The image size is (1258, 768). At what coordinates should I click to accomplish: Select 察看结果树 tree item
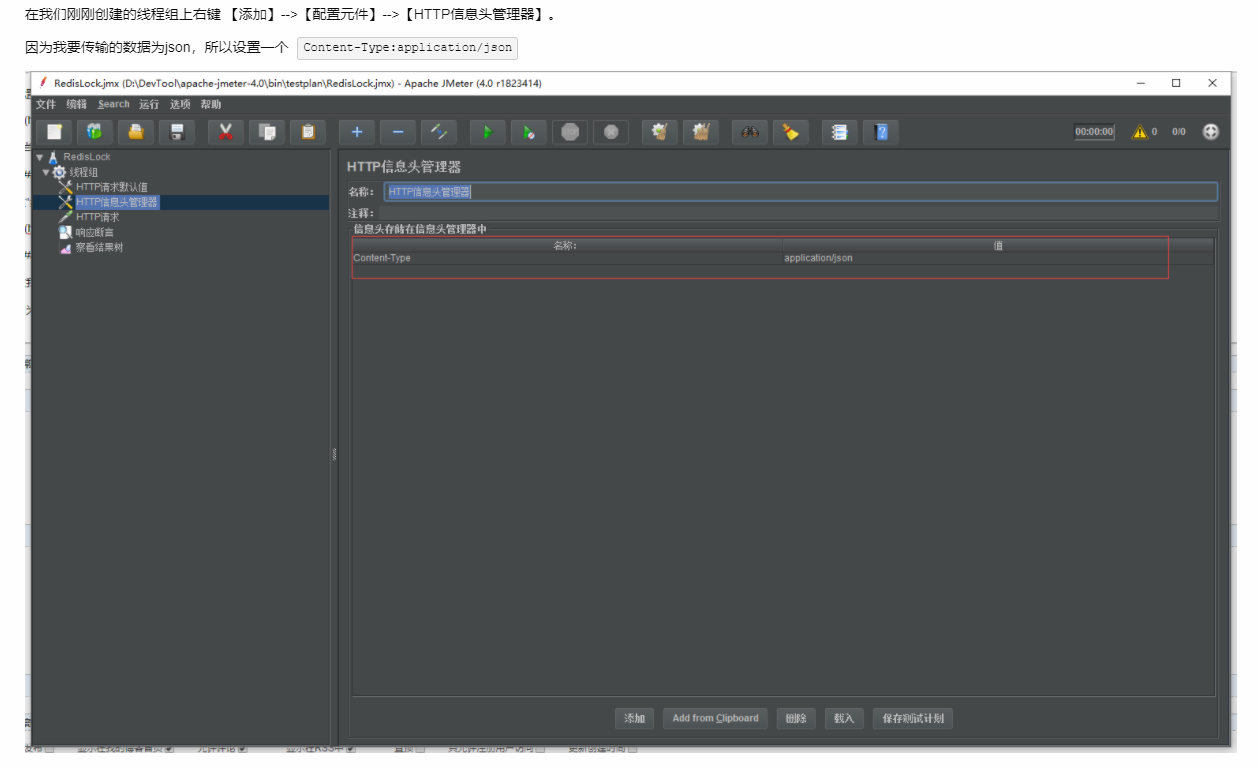pos(99,247)
